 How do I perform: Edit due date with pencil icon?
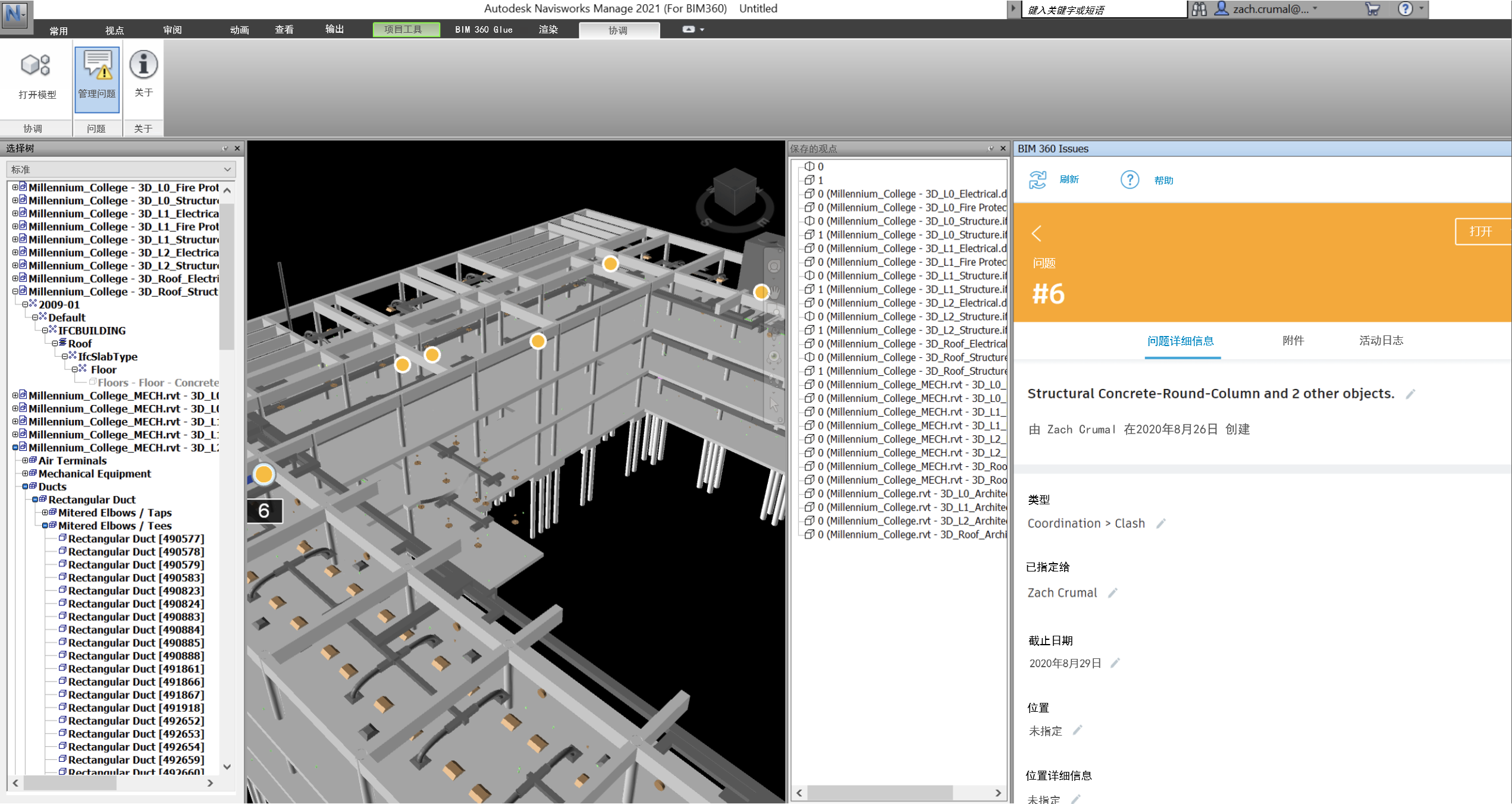click(1115, 663)
